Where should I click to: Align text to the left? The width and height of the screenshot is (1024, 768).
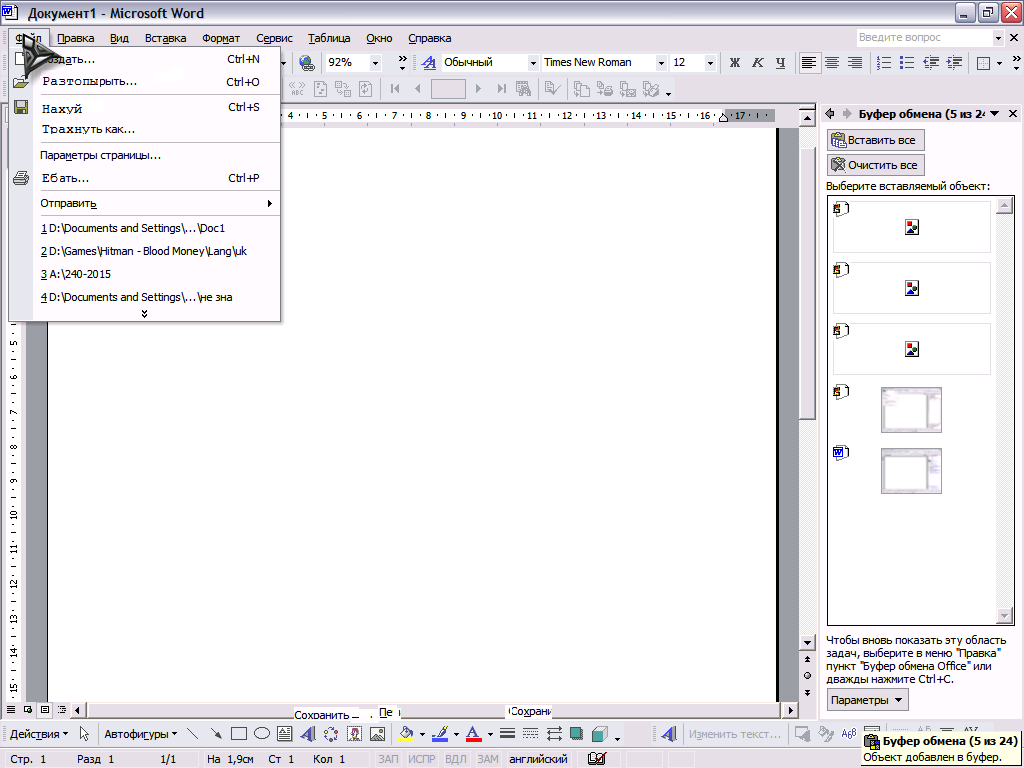pyautogui.click(x=808, y=63)
